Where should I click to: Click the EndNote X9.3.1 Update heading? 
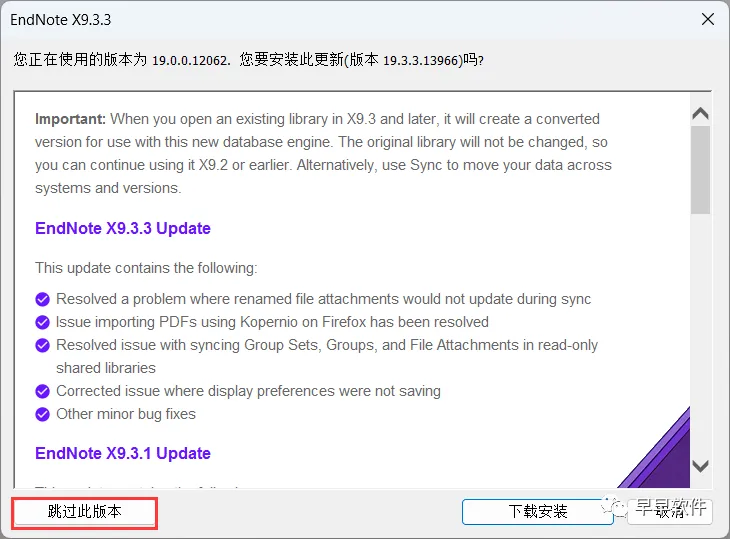tap(123, 453)
